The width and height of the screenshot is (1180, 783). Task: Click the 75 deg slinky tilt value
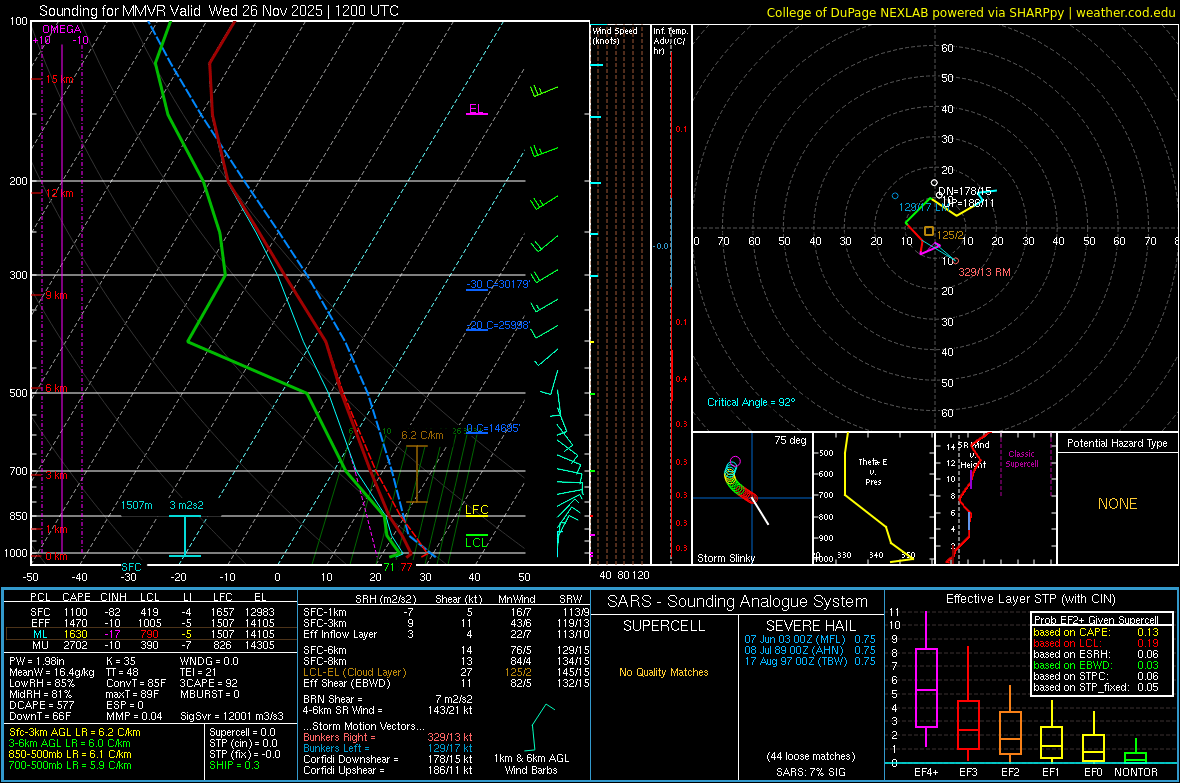790,440
